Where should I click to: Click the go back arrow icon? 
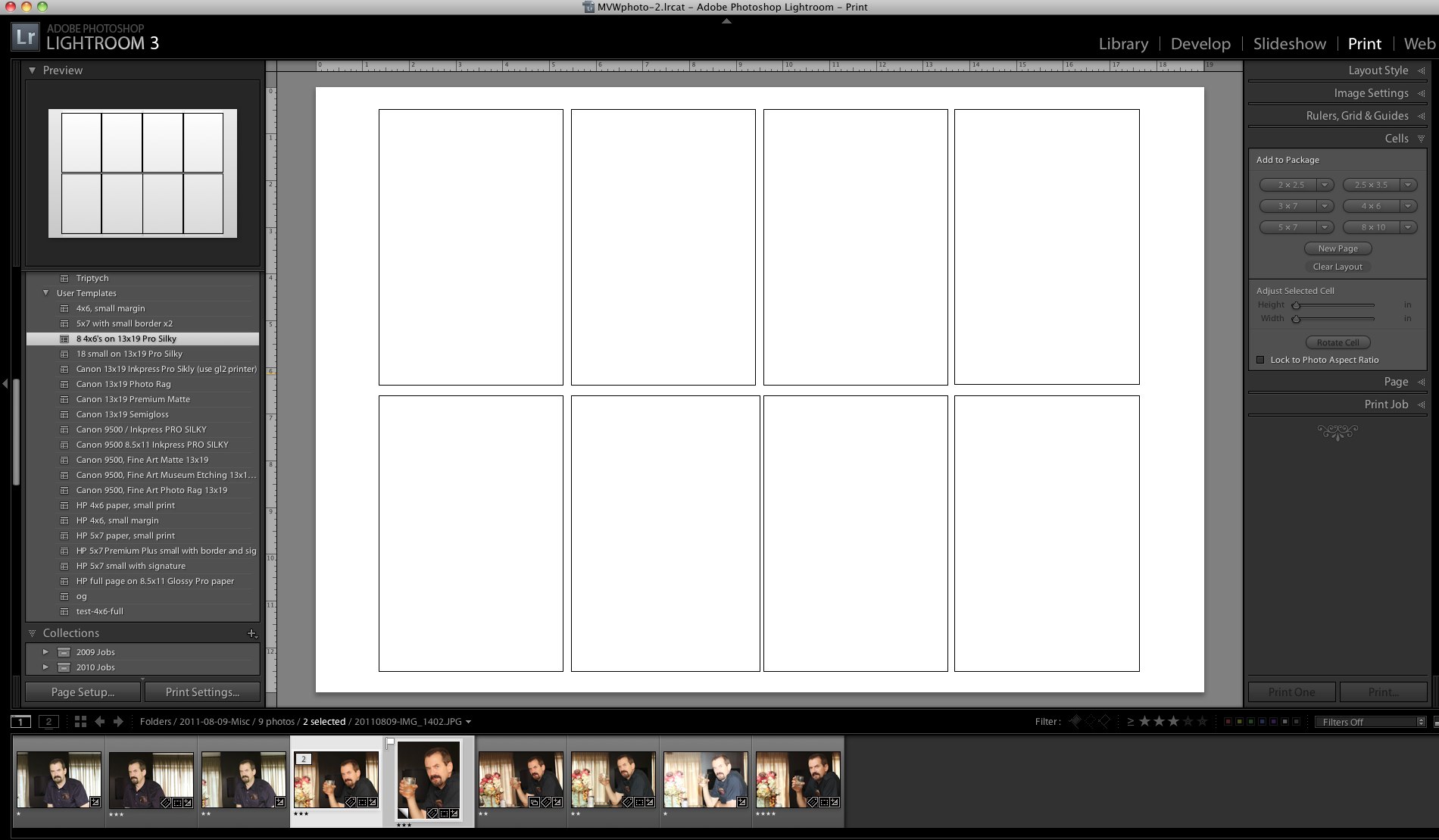click(x=99, y=722)
